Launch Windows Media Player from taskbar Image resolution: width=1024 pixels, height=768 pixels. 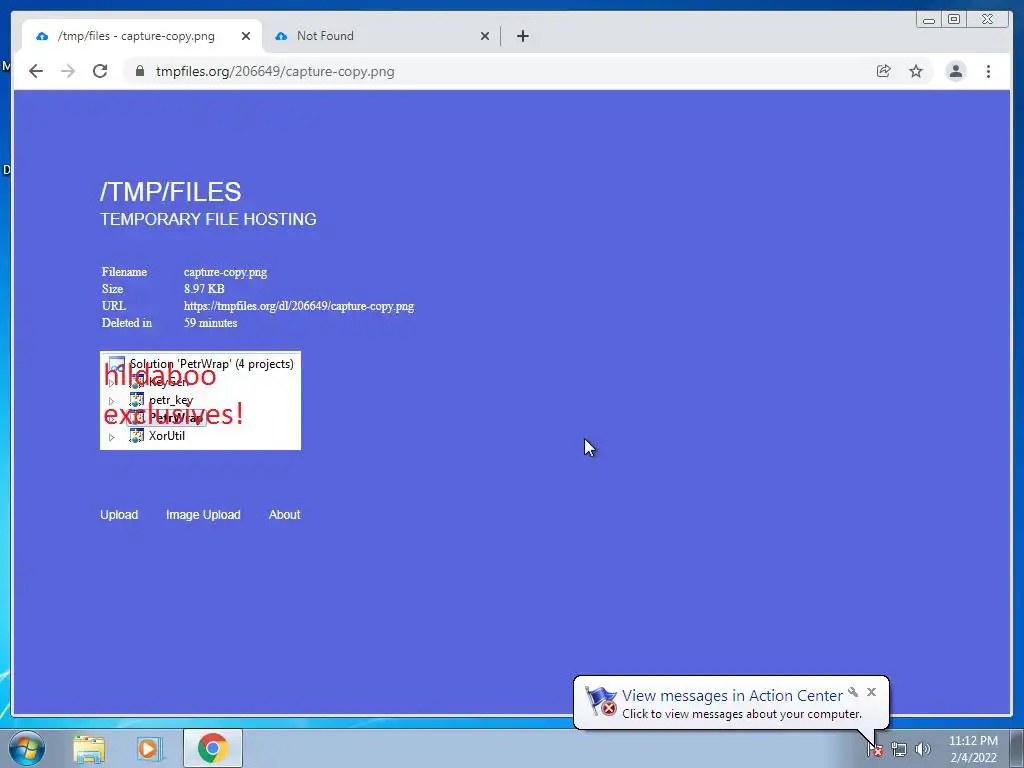tap(149, 748)
